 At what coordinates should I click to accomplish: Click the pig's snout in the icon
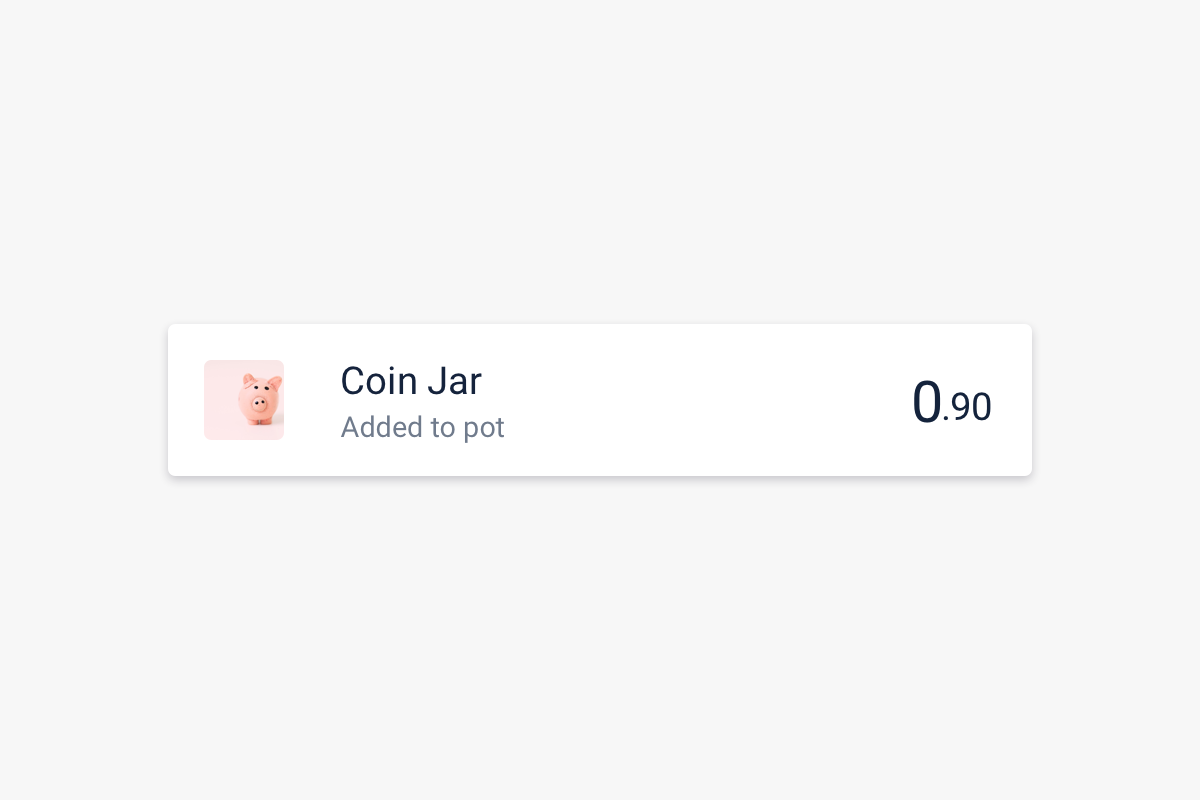[x=259, y=404]
